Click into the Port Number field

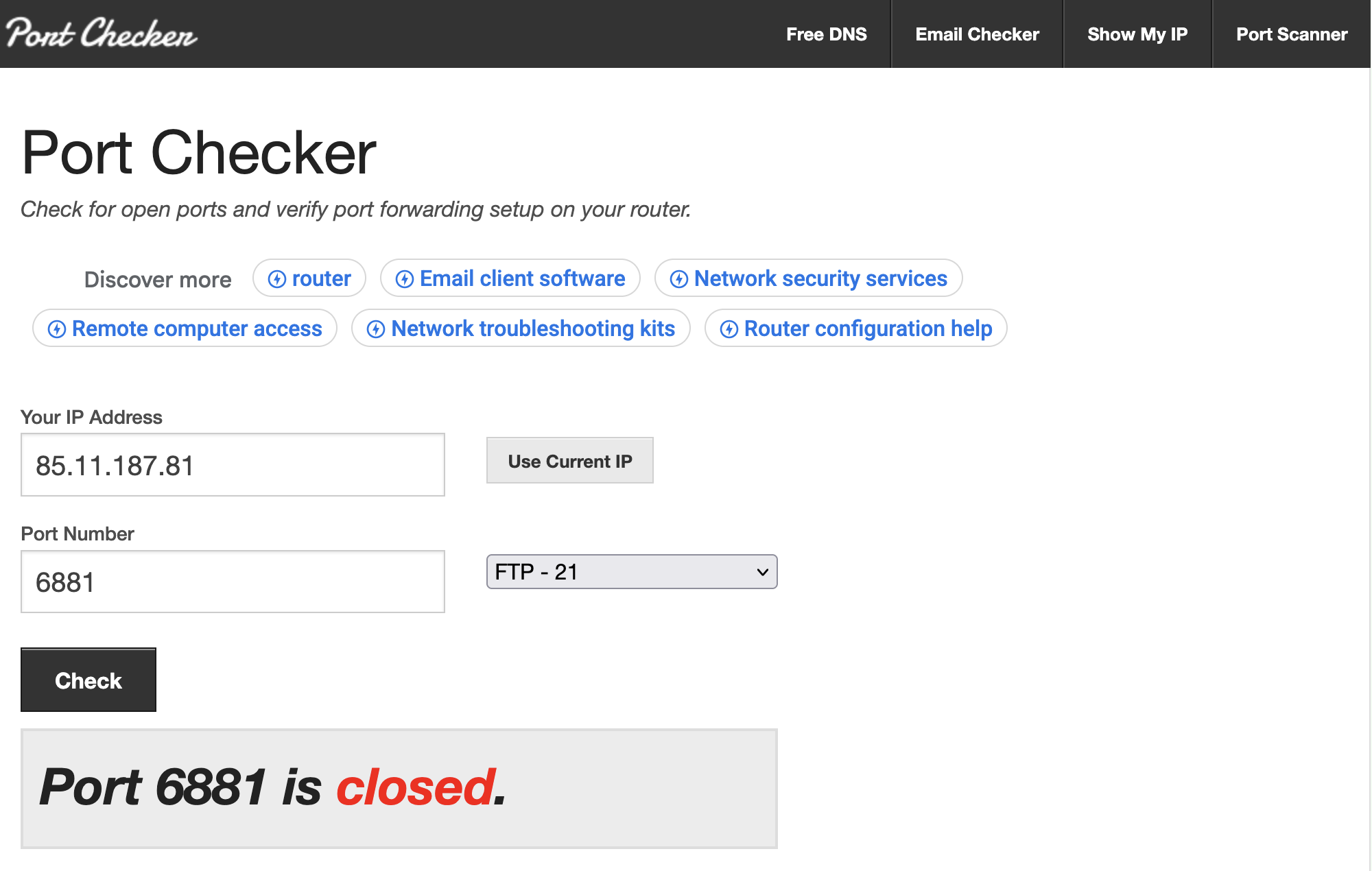coord(233,582)
